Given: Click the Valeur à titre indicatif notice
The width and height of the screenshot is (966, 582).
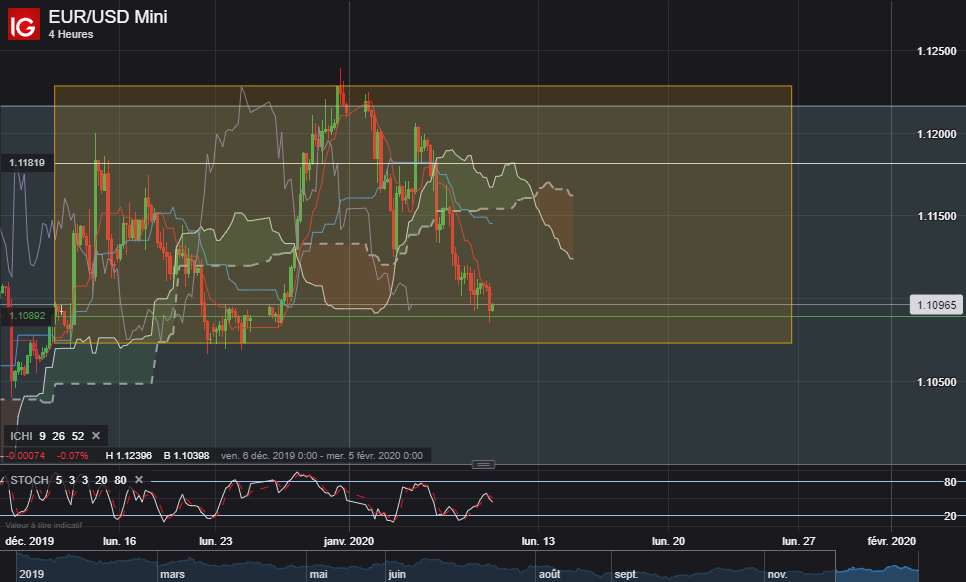Looking at the screenshot, I should coord(44,525).
